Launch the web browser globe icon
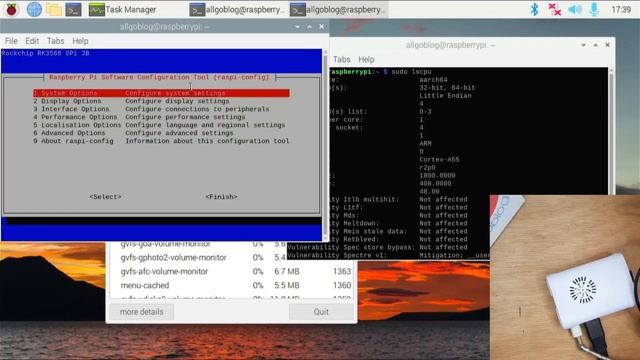Image resolution: width=640 pixels, height=360 pixels. click(34, 9)
